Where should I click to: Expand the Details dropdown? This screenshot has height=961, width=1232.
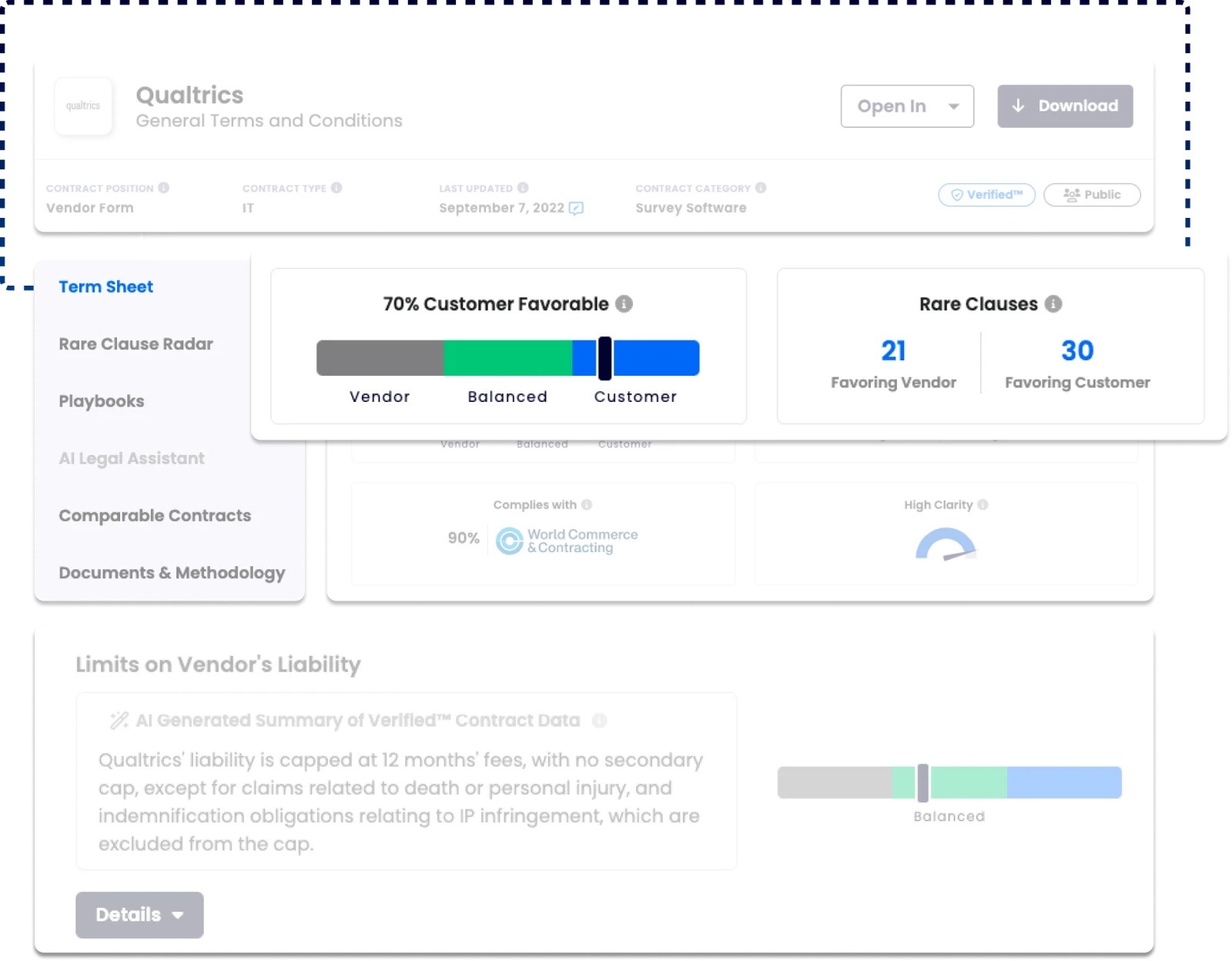pyautogui.click(x=139, y=915)
